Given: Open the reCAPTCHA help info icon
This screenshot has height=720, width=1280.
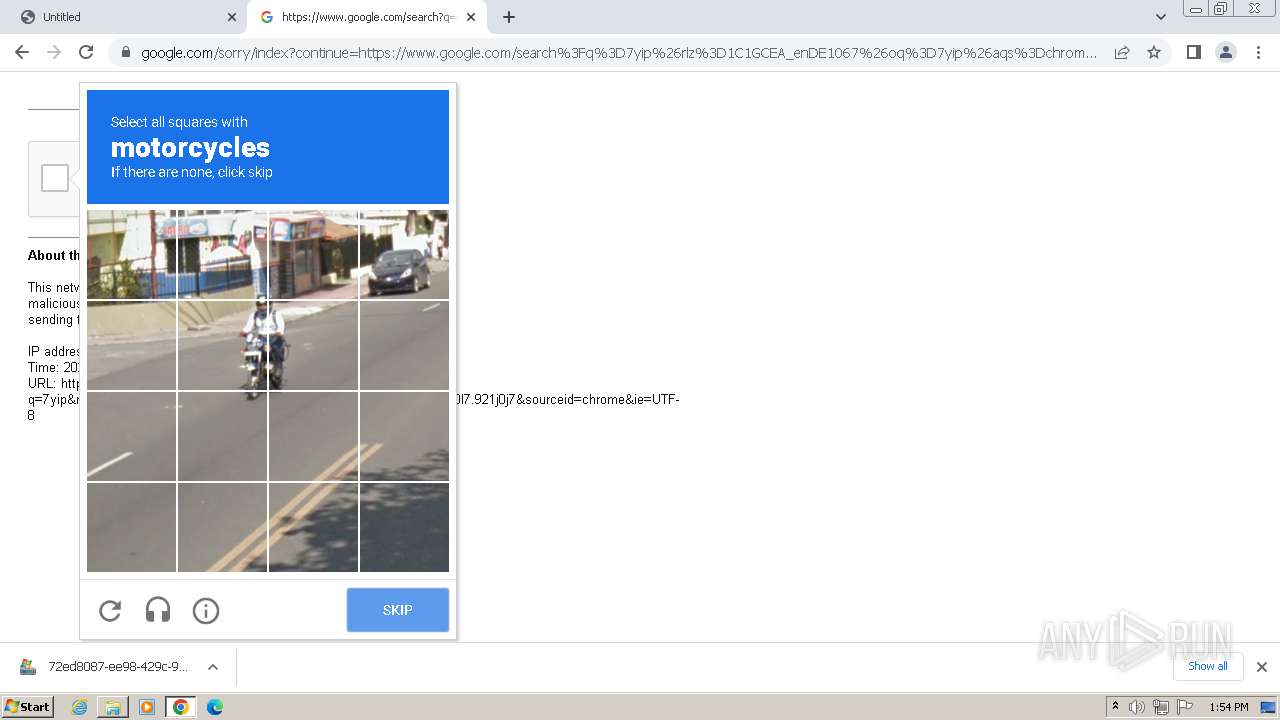Looking at the screenshot, I should (x=206, y=610).
